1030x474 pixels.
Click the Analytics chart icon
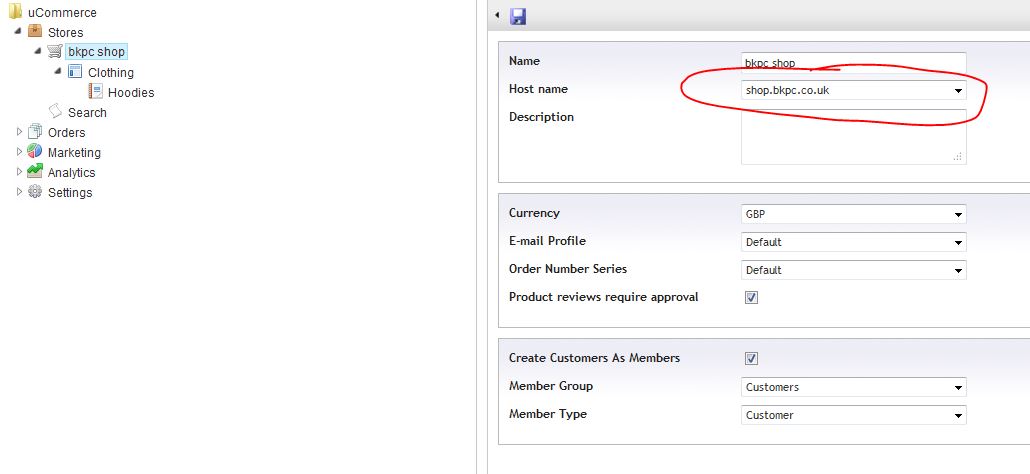(35, 171)
